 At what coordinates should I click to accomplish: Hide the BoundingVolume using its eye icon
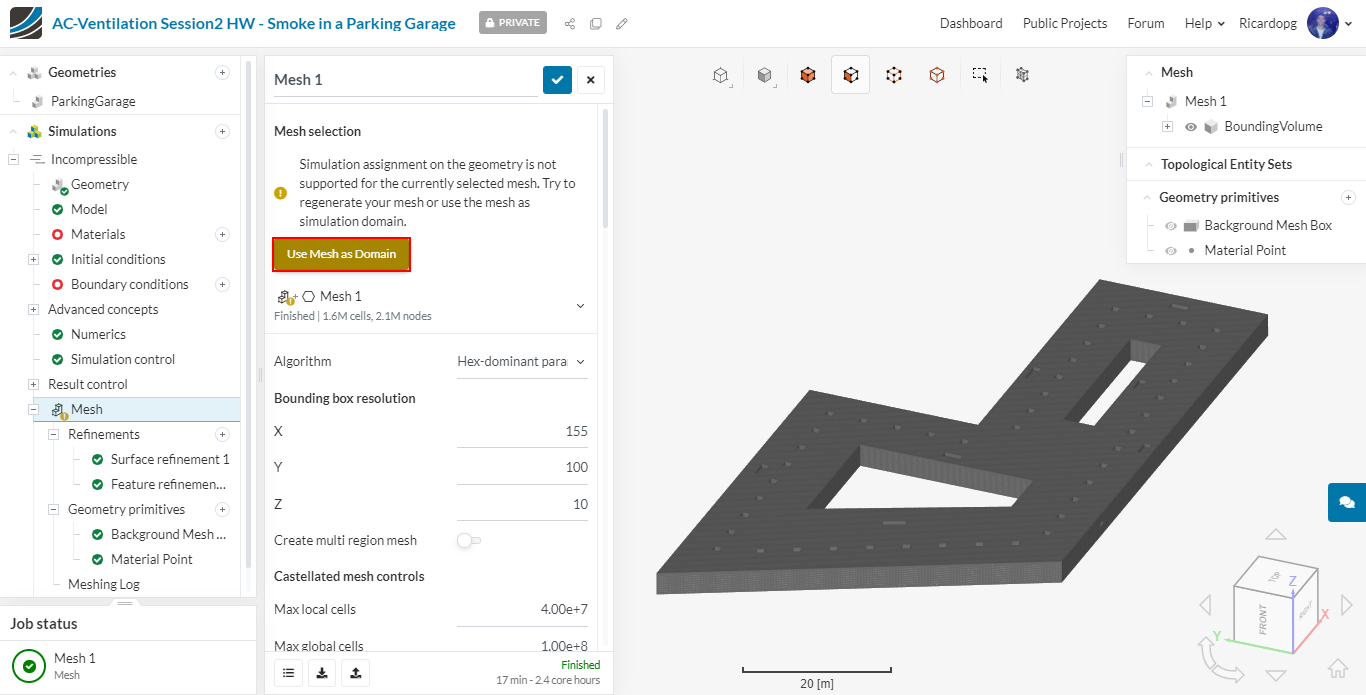point(1191,127)
